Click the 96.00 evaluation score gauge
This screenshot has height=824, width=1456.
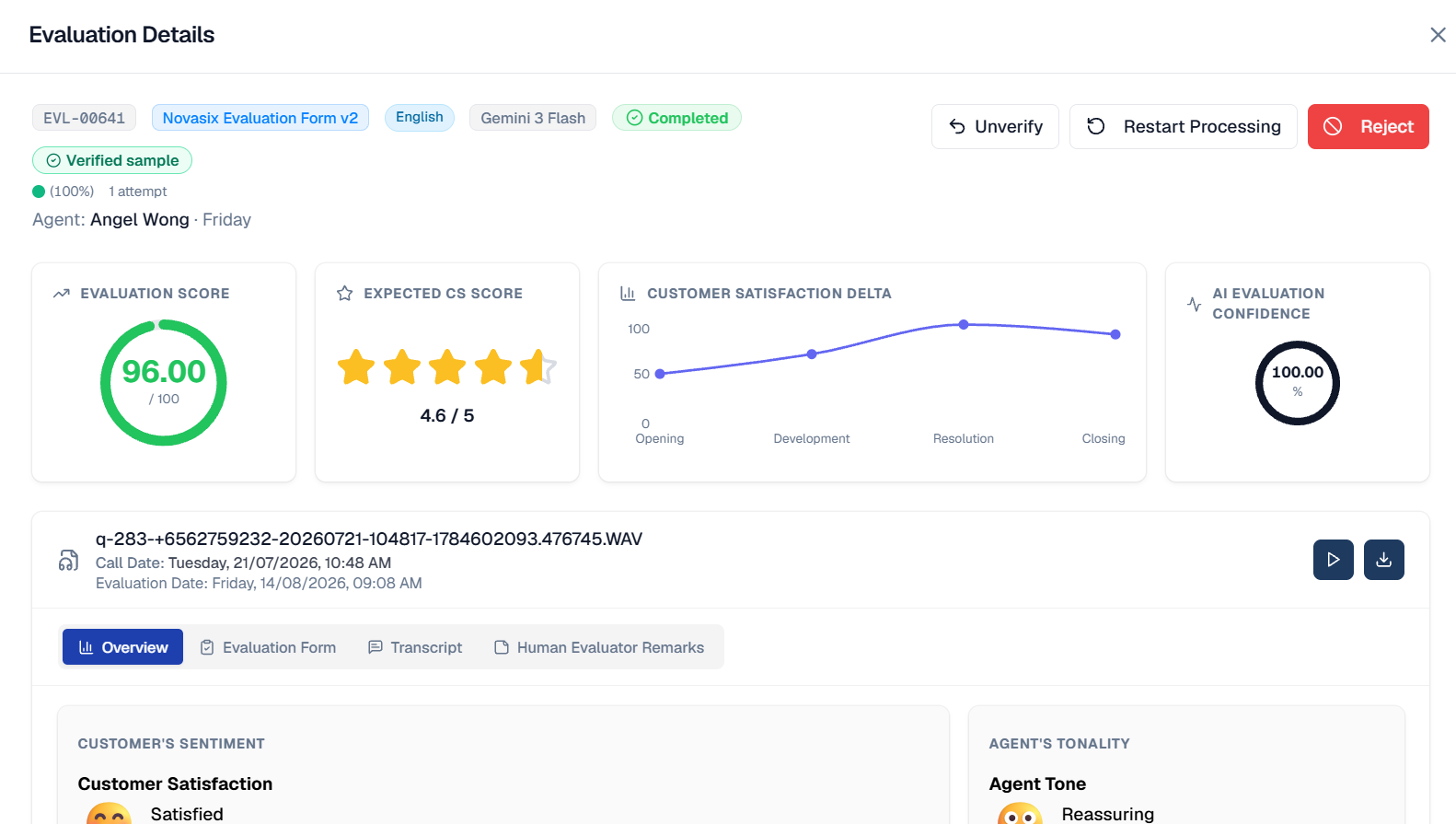[164, 383]
